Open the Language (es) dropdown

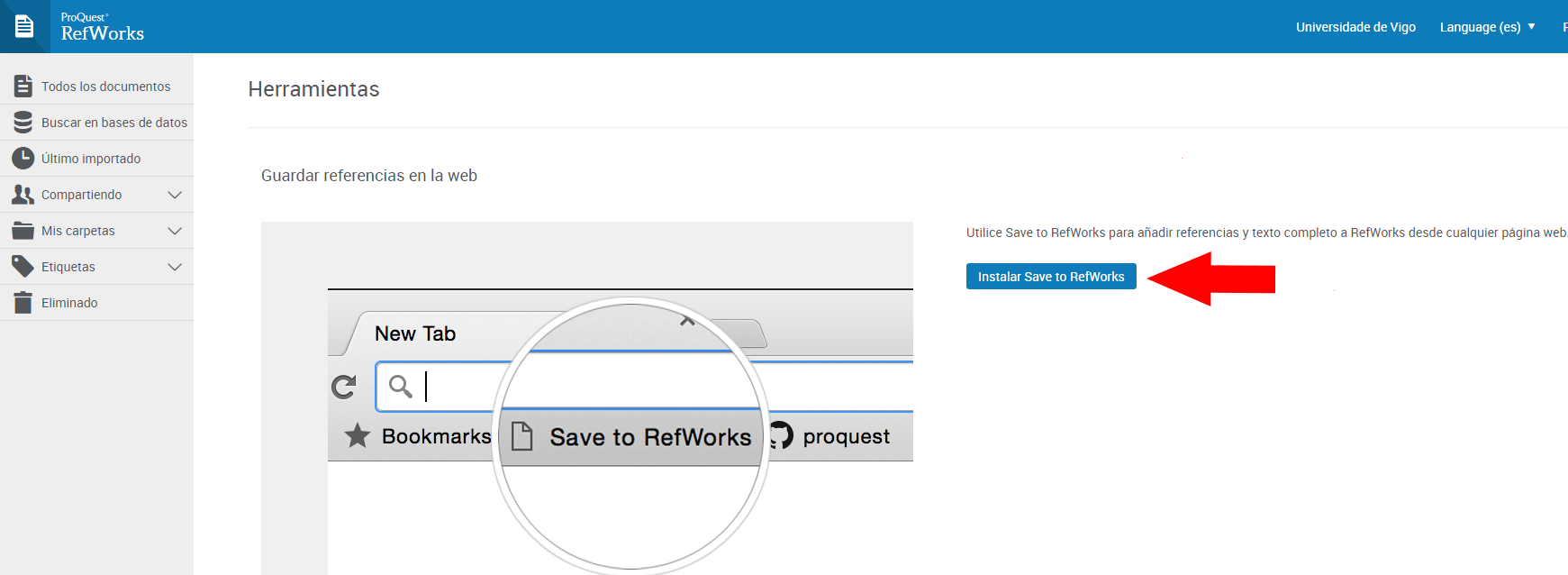1487,27
